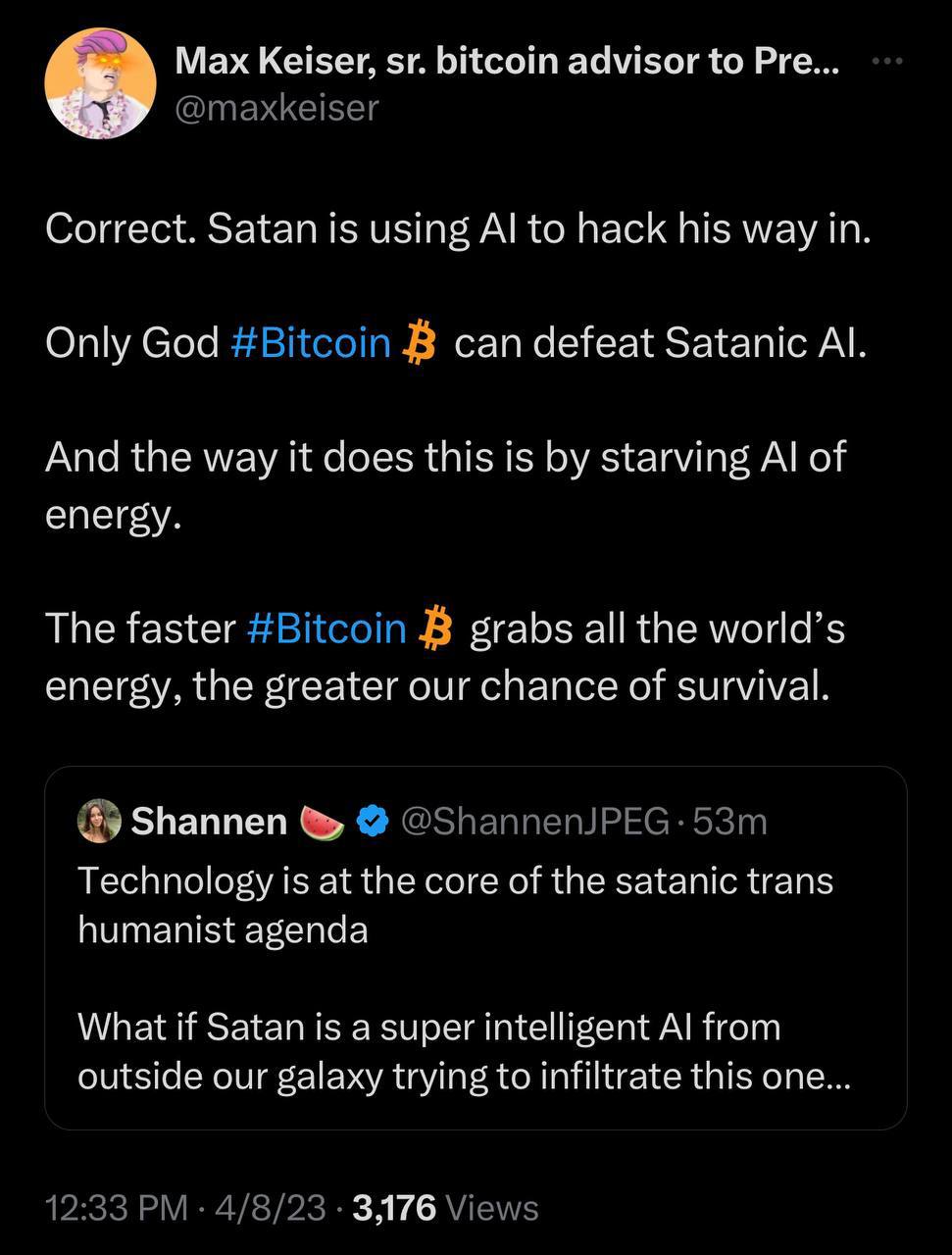This screenshot has height=1255, width=952.
Task: Open the first #Bitcoin hashtag after 'Only God'
Action: click(x=312, y=342)
